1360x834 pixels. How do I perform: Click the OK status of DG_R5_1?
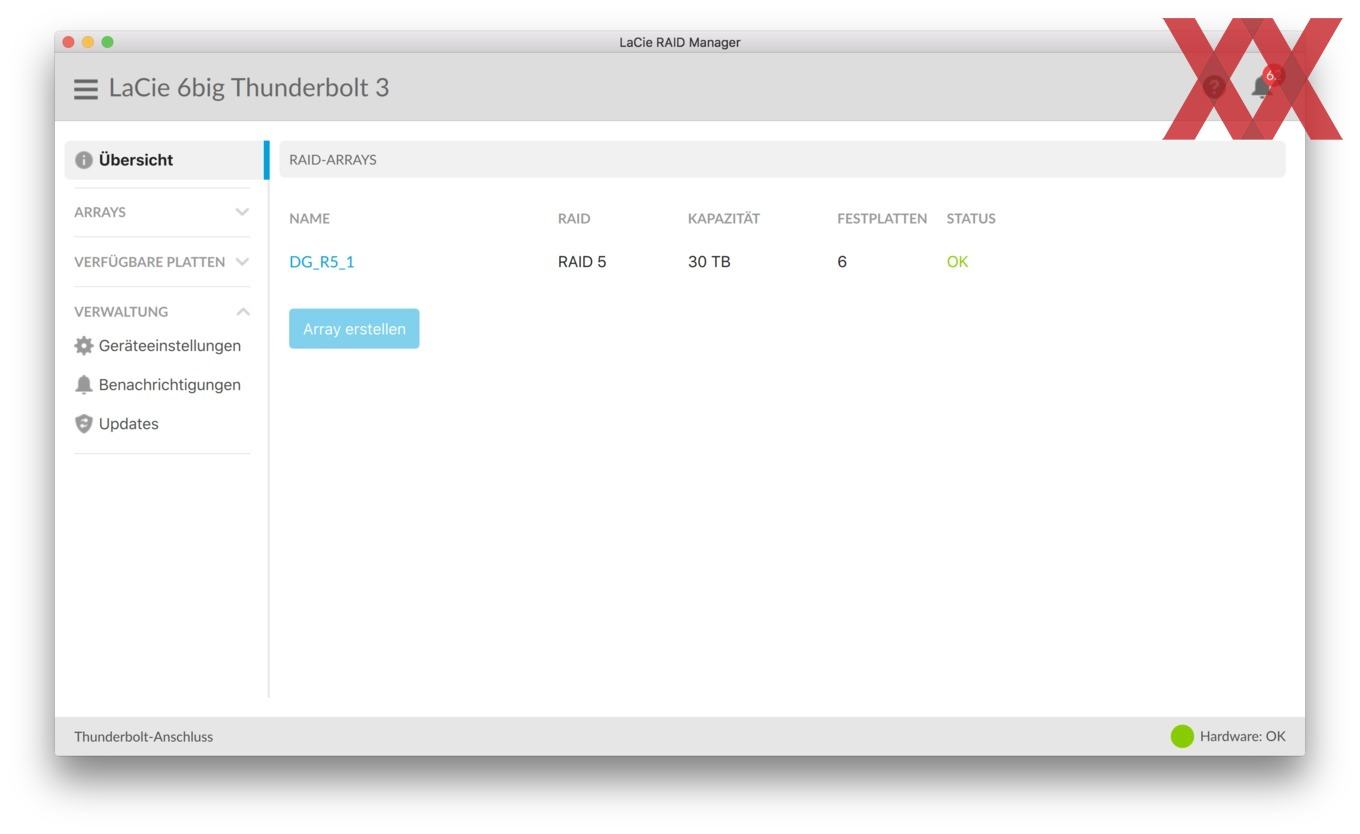click(957, 262)
